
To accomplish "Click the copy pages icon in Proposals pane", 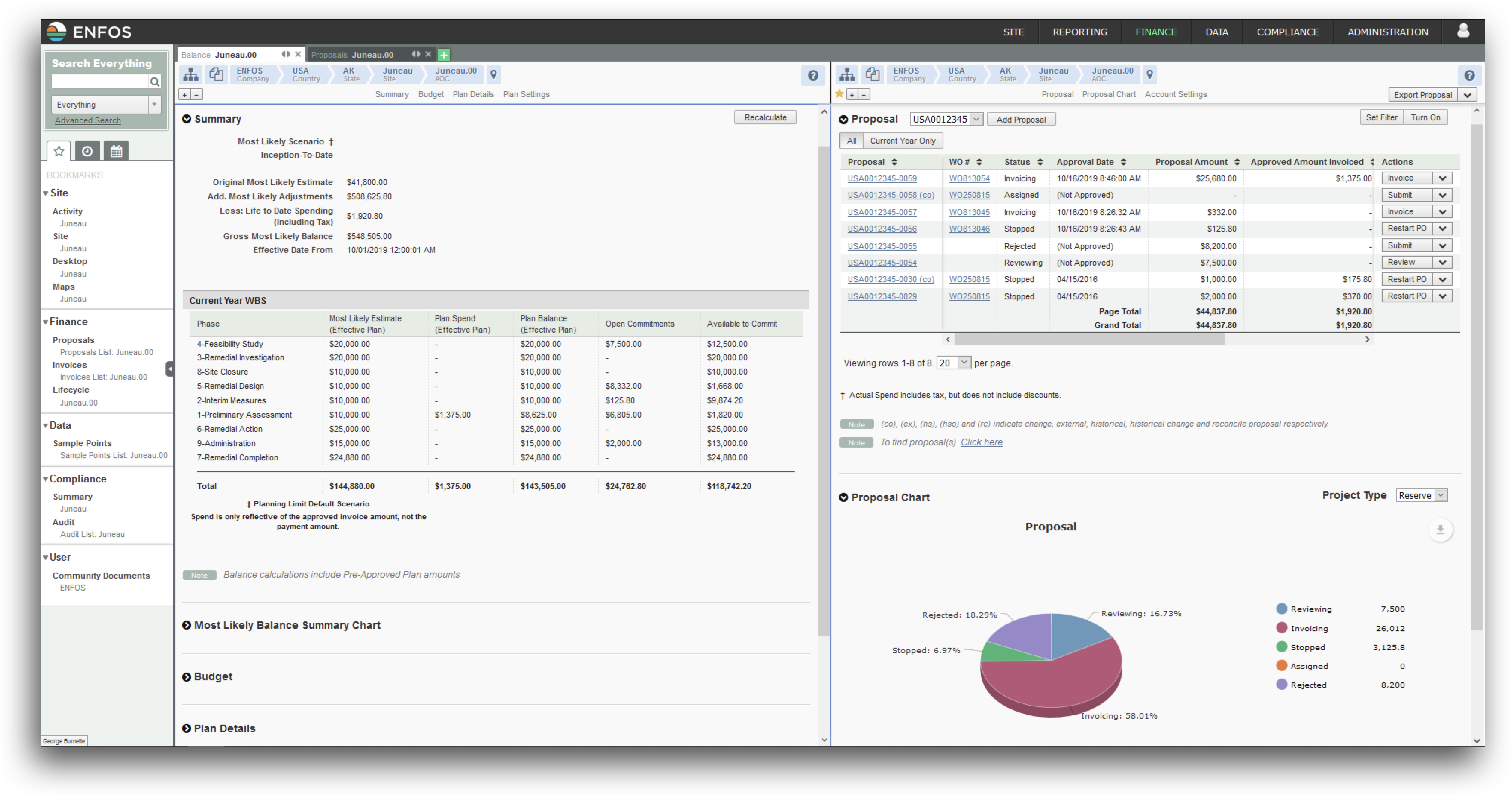I will tap(873, 74).
